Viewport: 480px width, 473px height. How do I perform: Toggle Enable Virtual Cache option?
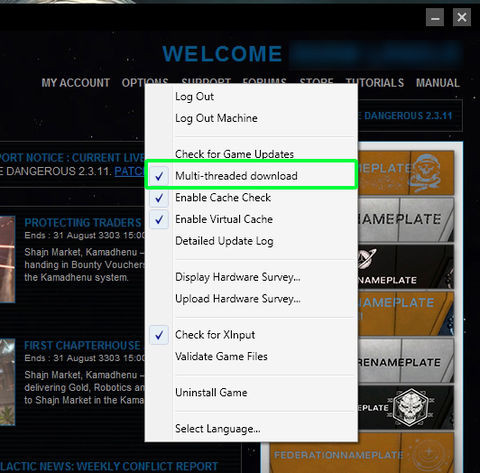click(251, 219)
